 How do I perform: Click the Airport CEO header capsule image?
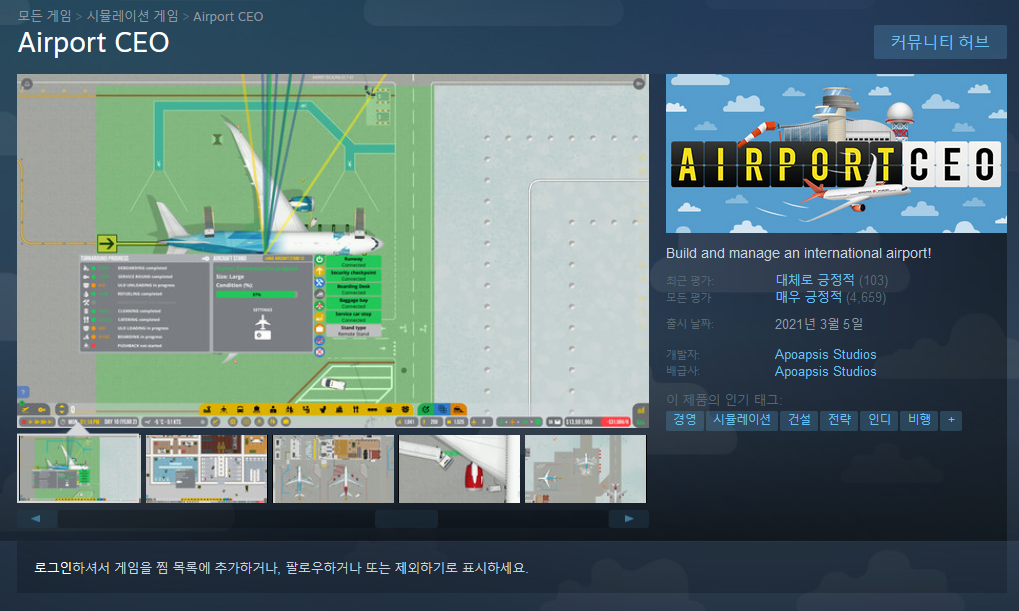pyautogui.click(x=836, y=153)
